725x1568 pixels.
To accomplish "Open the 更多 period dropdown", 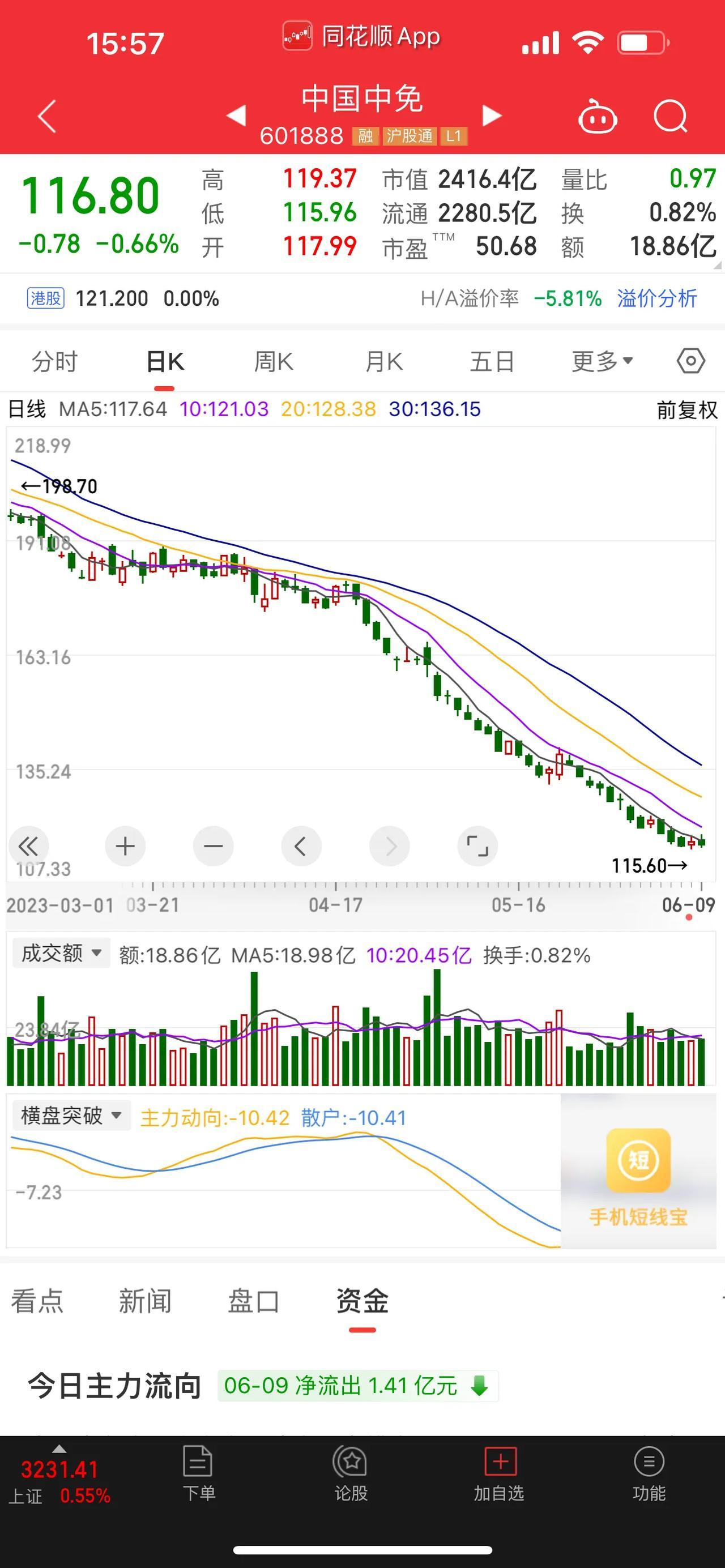I will 602,361.
